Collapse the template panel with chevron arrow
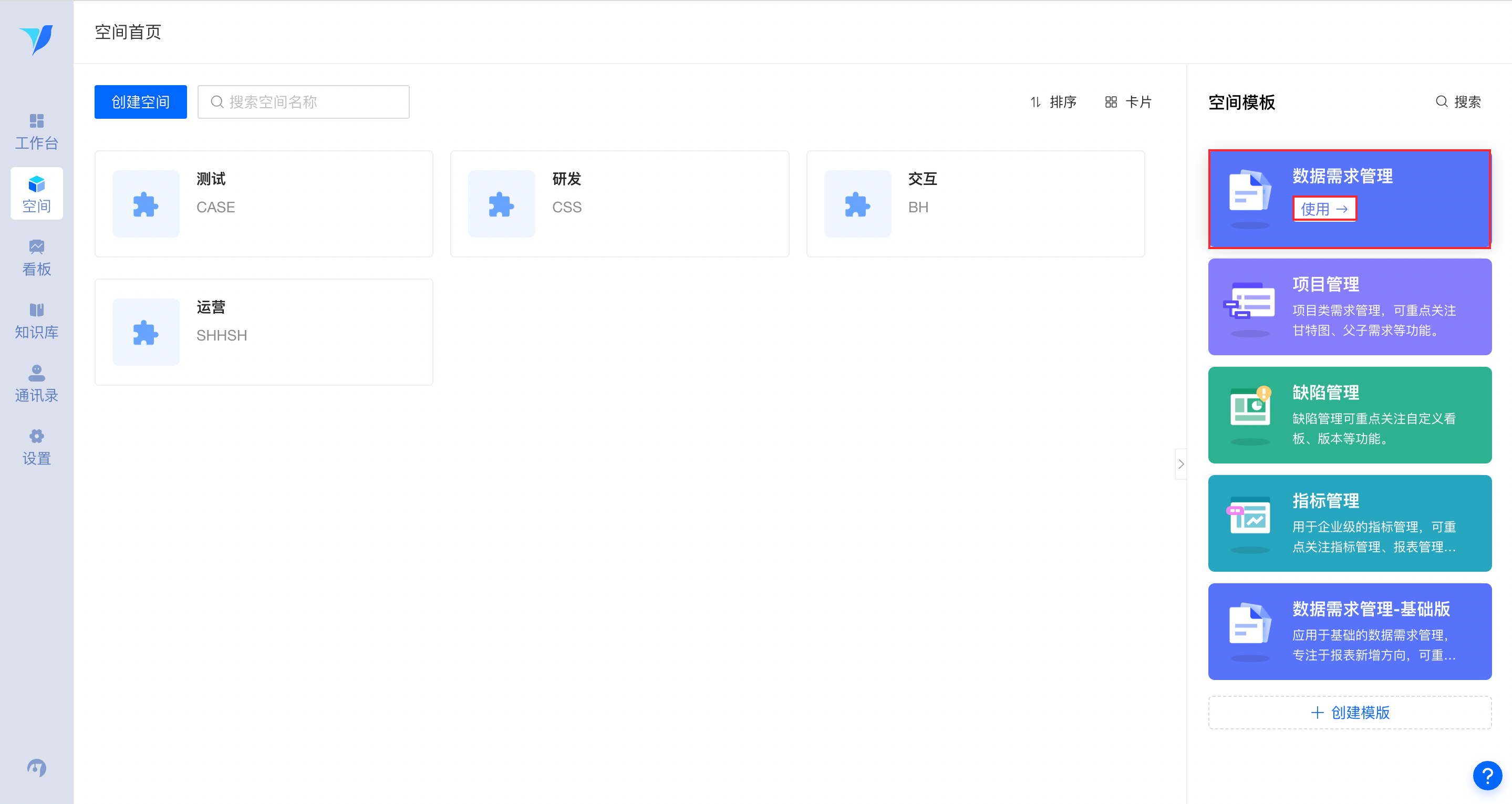Viewport: 1512px width, 804px height. (x=1180, y=464)
